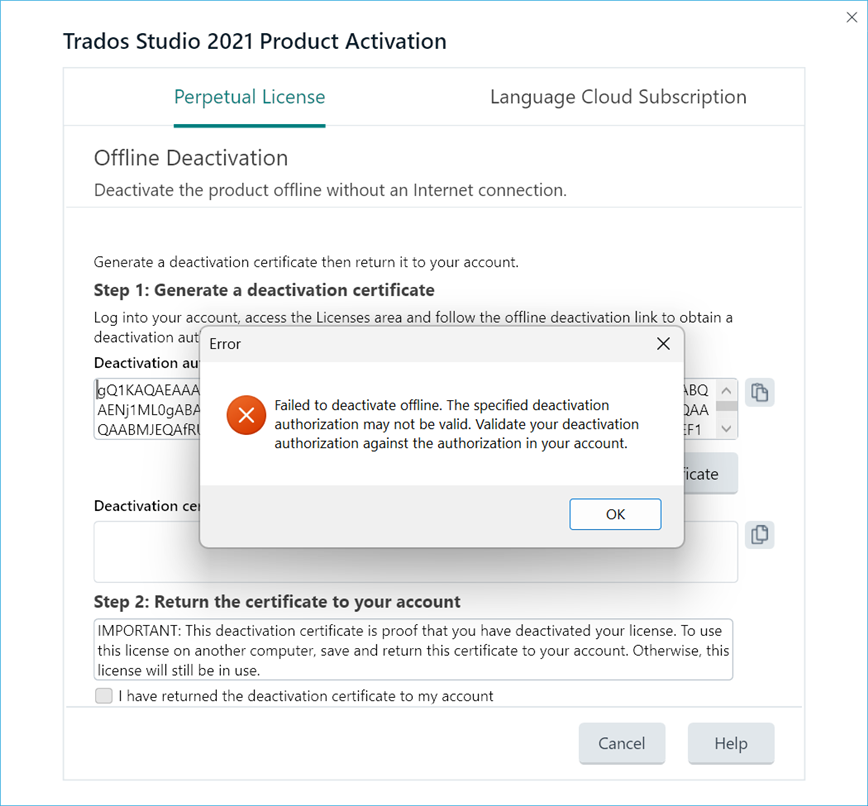Open Language Cloud Subscription tab
The height and width of the screenshot is (806, 868).
click(x=618, y=97)
